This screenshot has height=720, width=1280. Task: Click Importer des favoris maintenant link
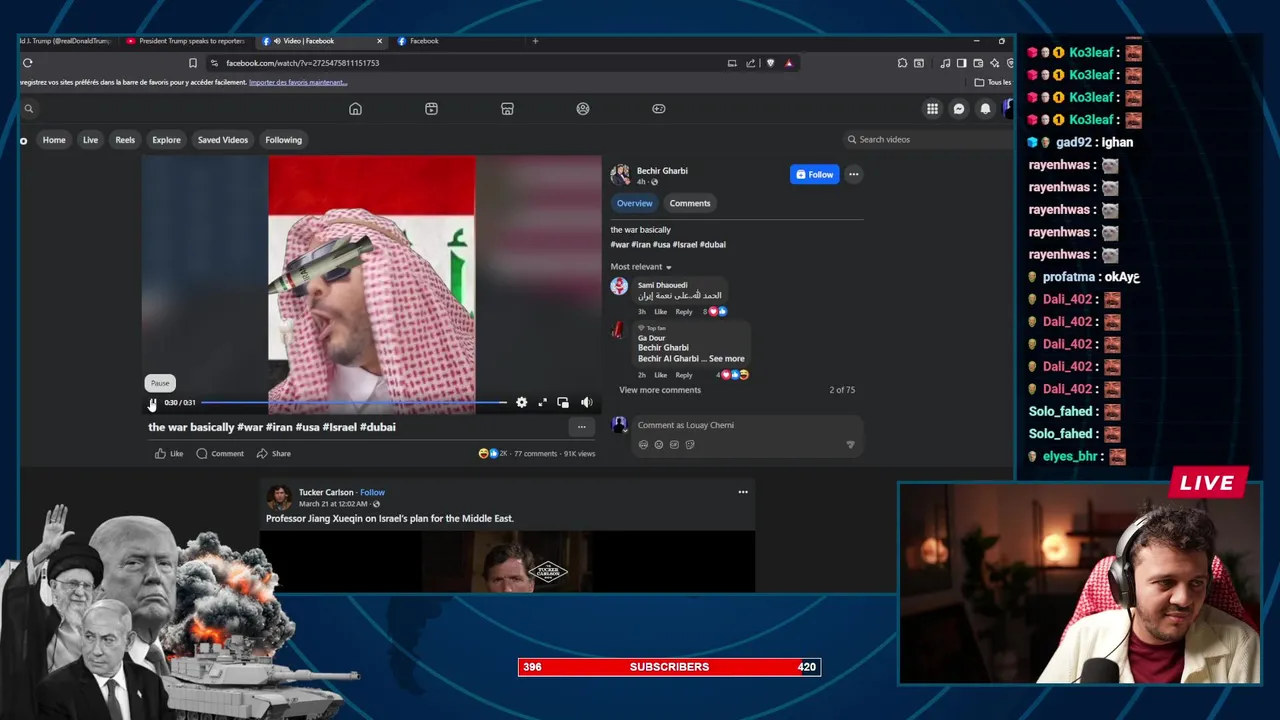(298, 83)
